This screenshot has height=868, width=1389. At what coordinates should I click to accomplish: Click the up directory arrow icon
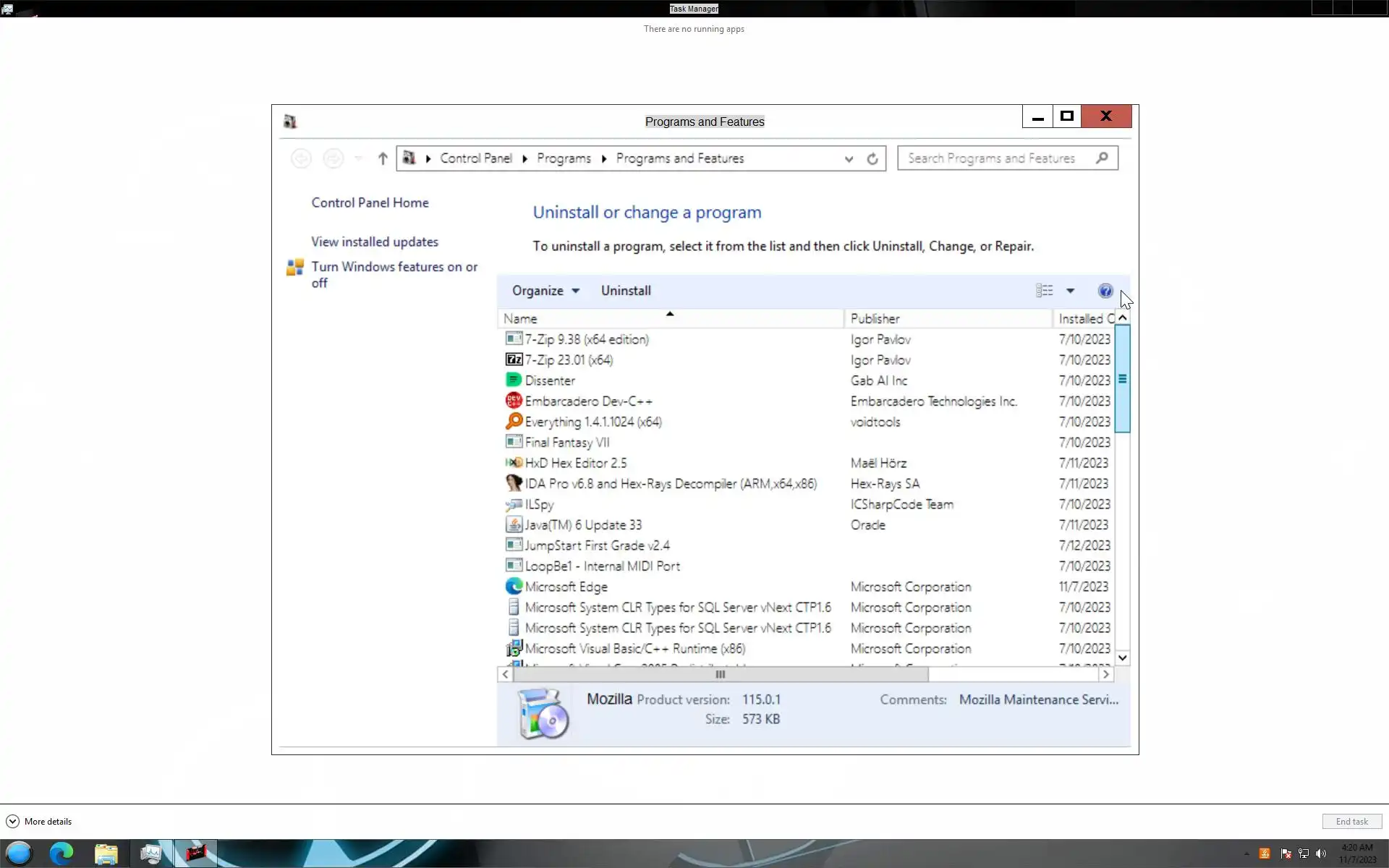pos(383,158)
